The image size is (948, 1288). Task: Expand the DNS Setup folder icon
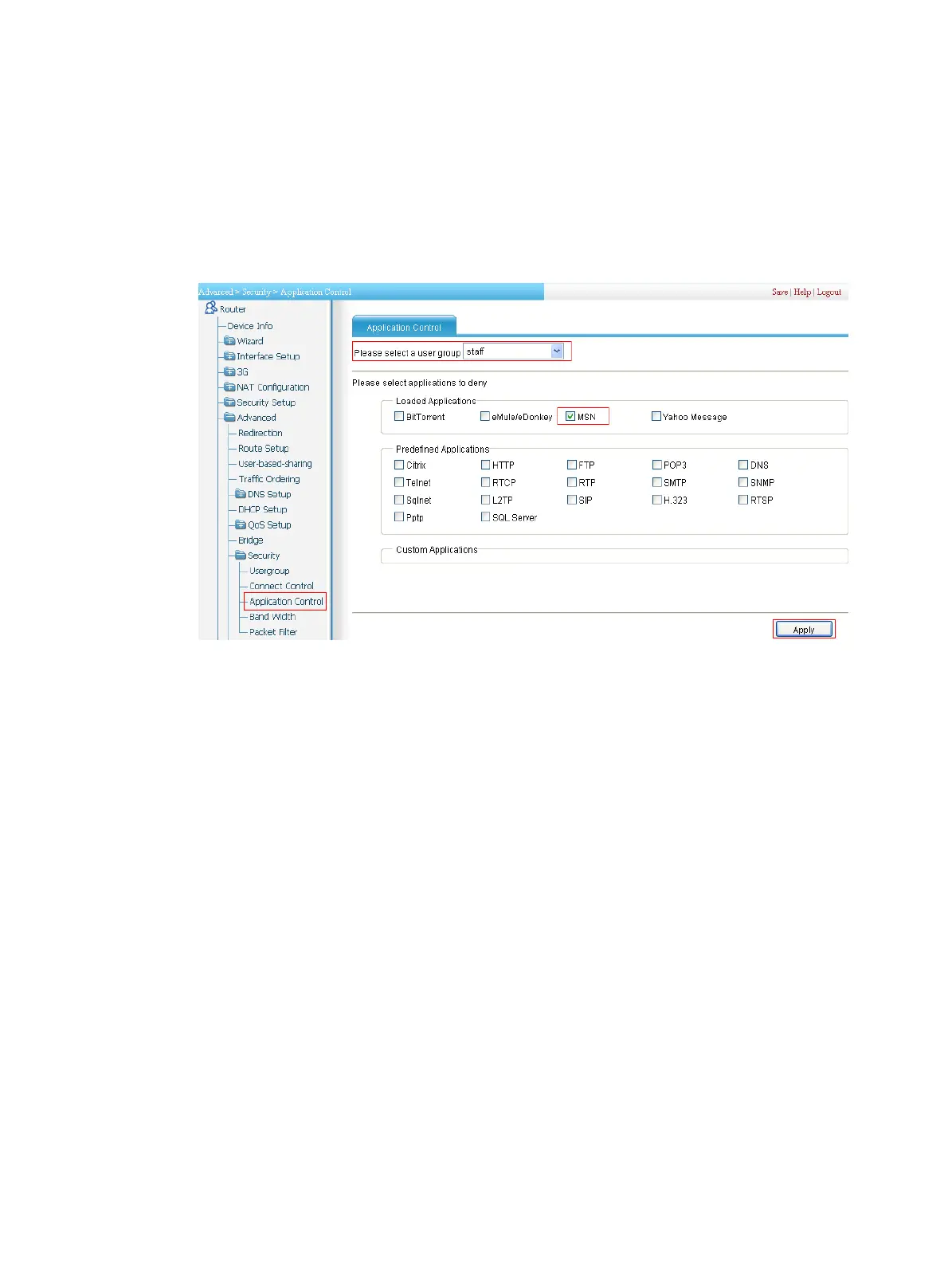pyautogui.click(x=241, y=494)
